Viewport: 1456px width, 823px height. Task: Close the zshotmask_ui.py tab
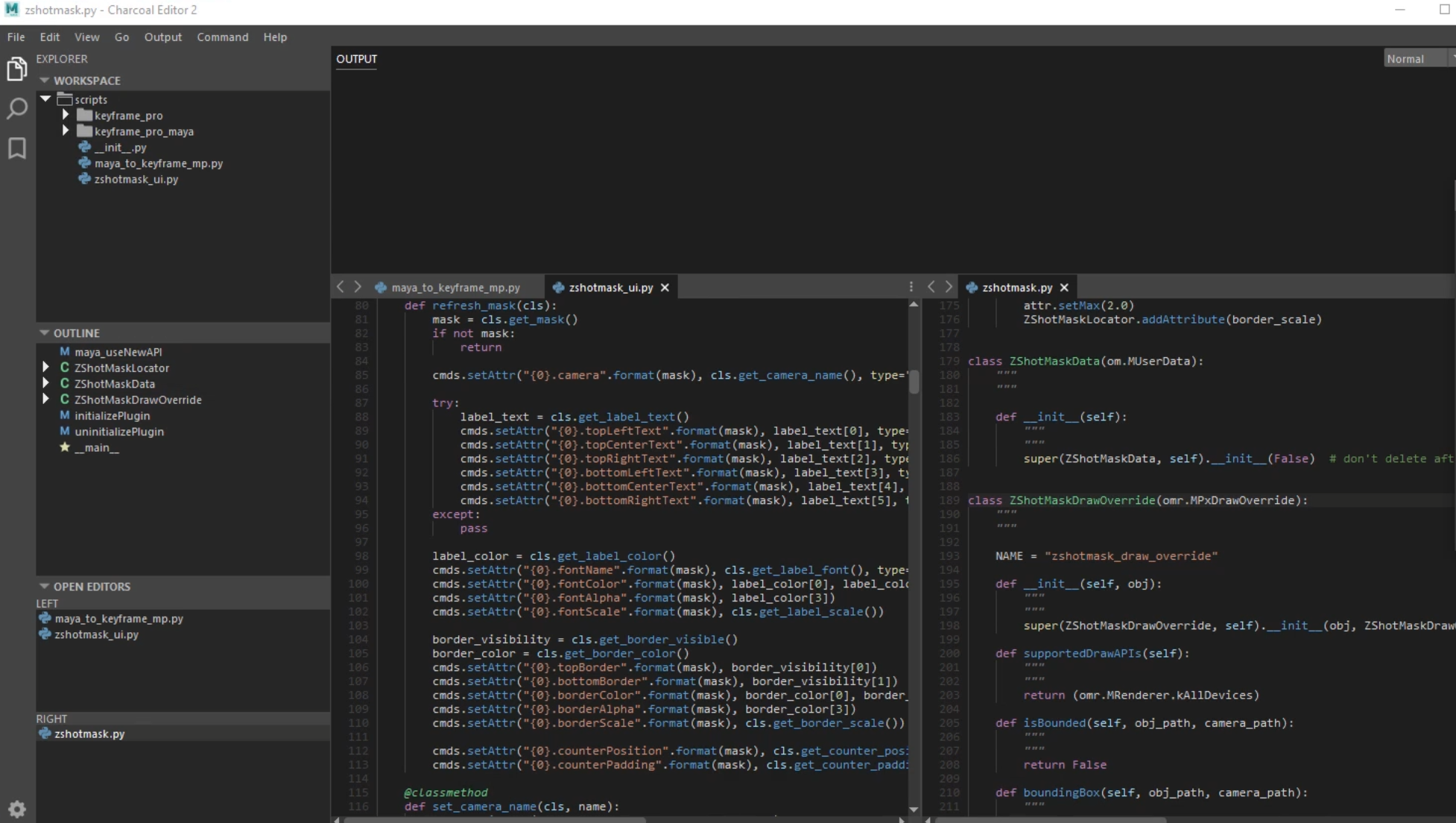[665, 288]
